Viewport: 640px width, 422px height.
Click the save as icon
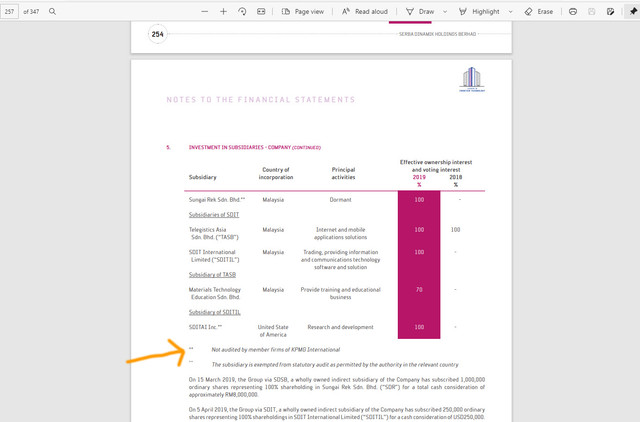pos(610,11)
